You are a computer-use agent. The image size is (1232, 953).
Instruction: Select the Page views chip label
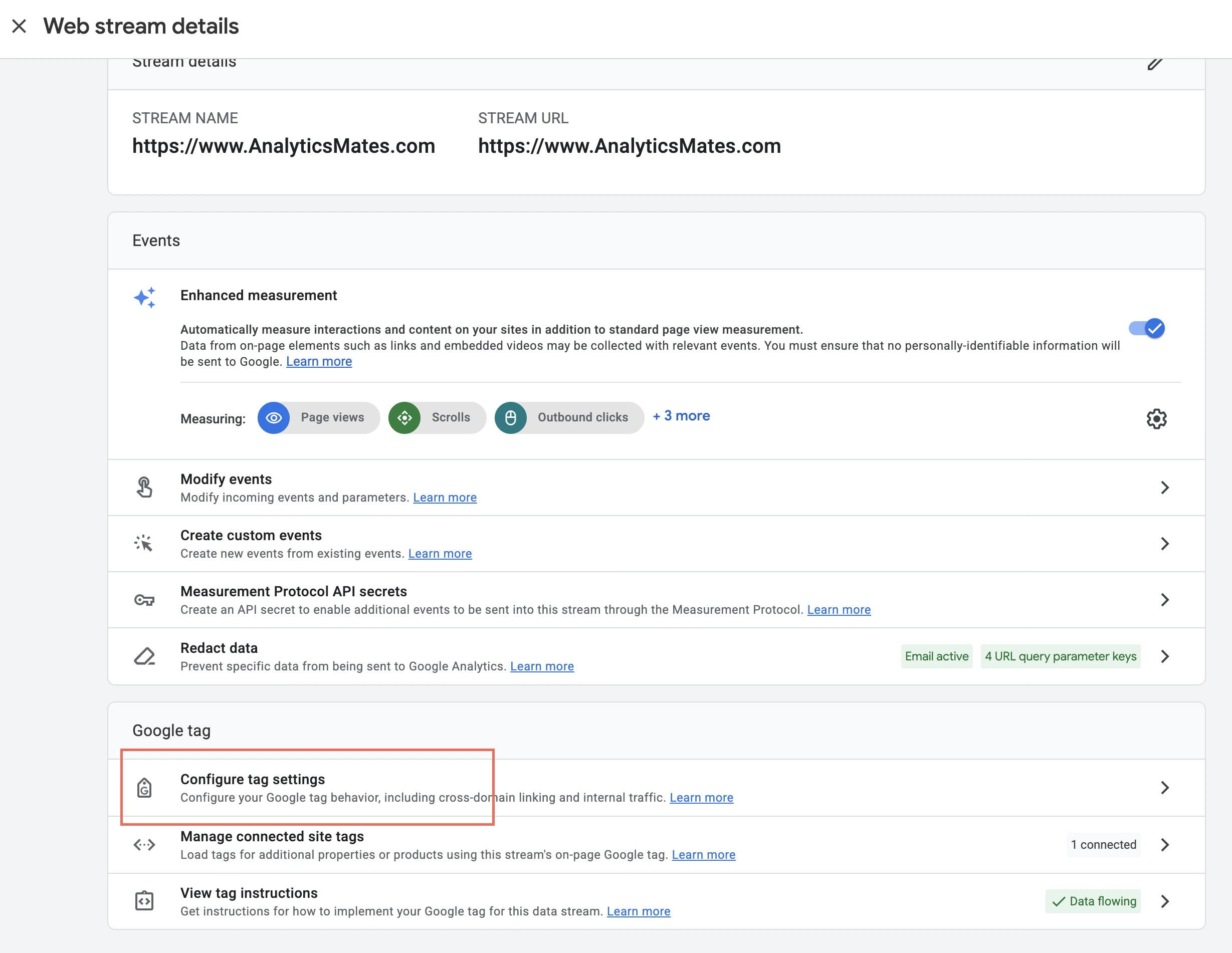point(332,417)
